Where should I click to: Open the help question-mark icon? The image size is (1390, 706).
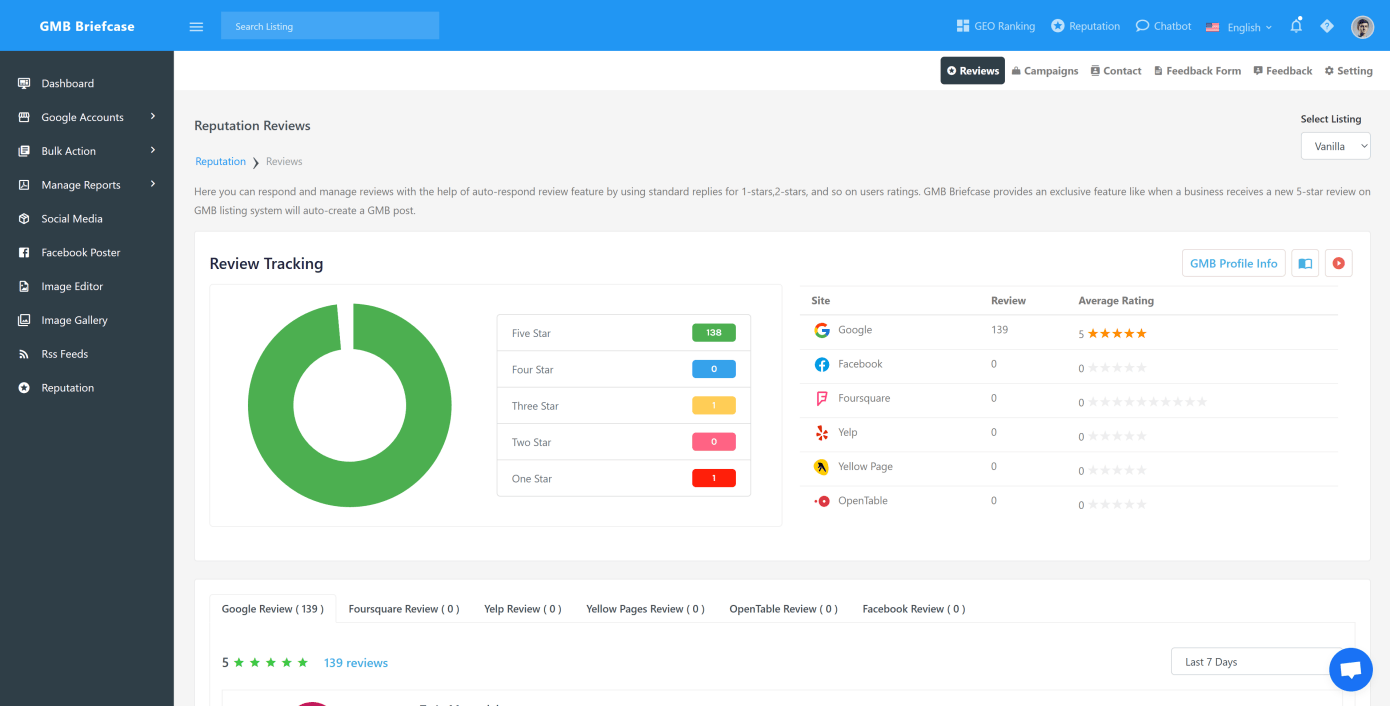coord(1327,26)
